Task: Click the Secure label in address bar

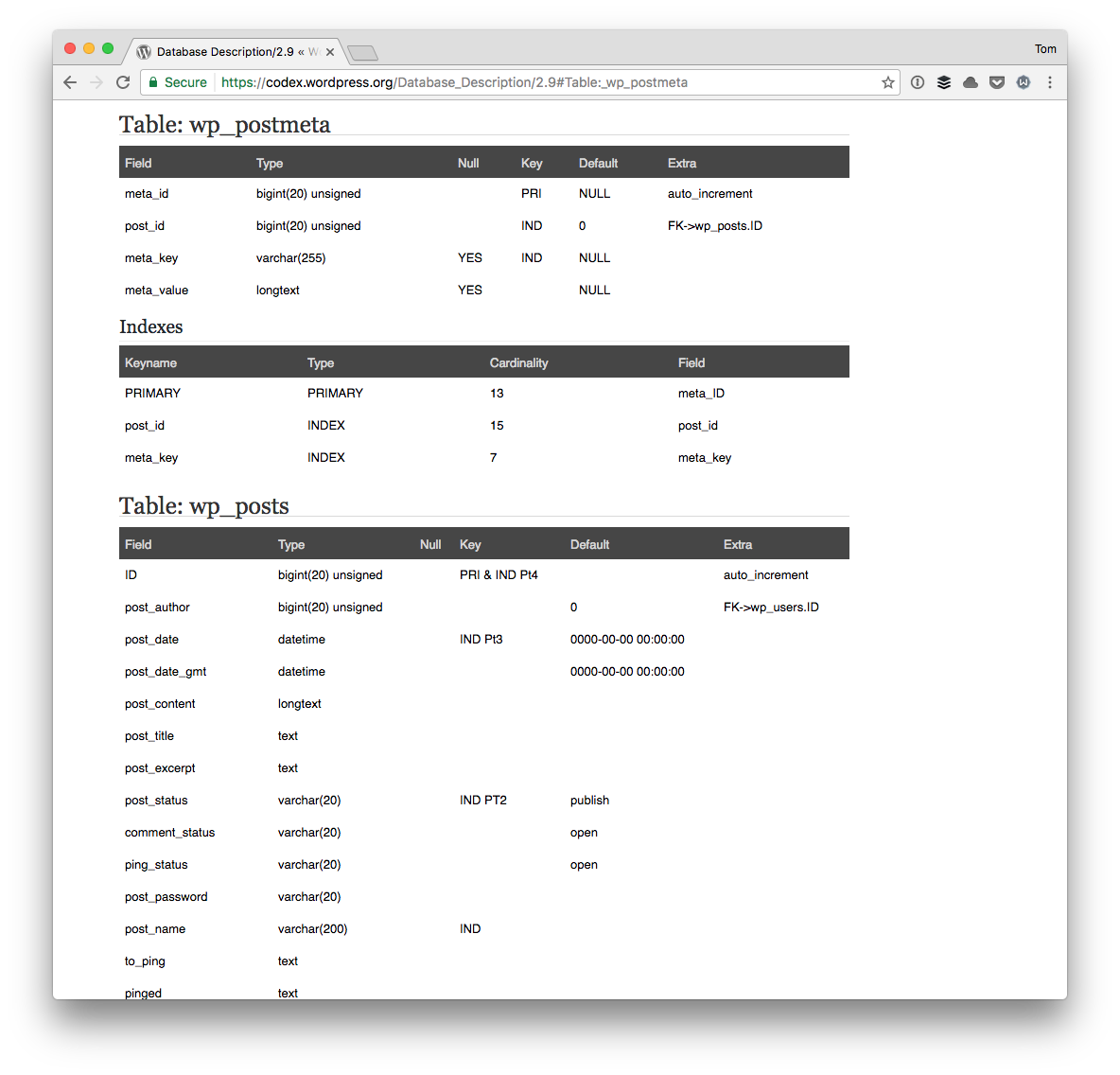Action: (x=184, y=82)
